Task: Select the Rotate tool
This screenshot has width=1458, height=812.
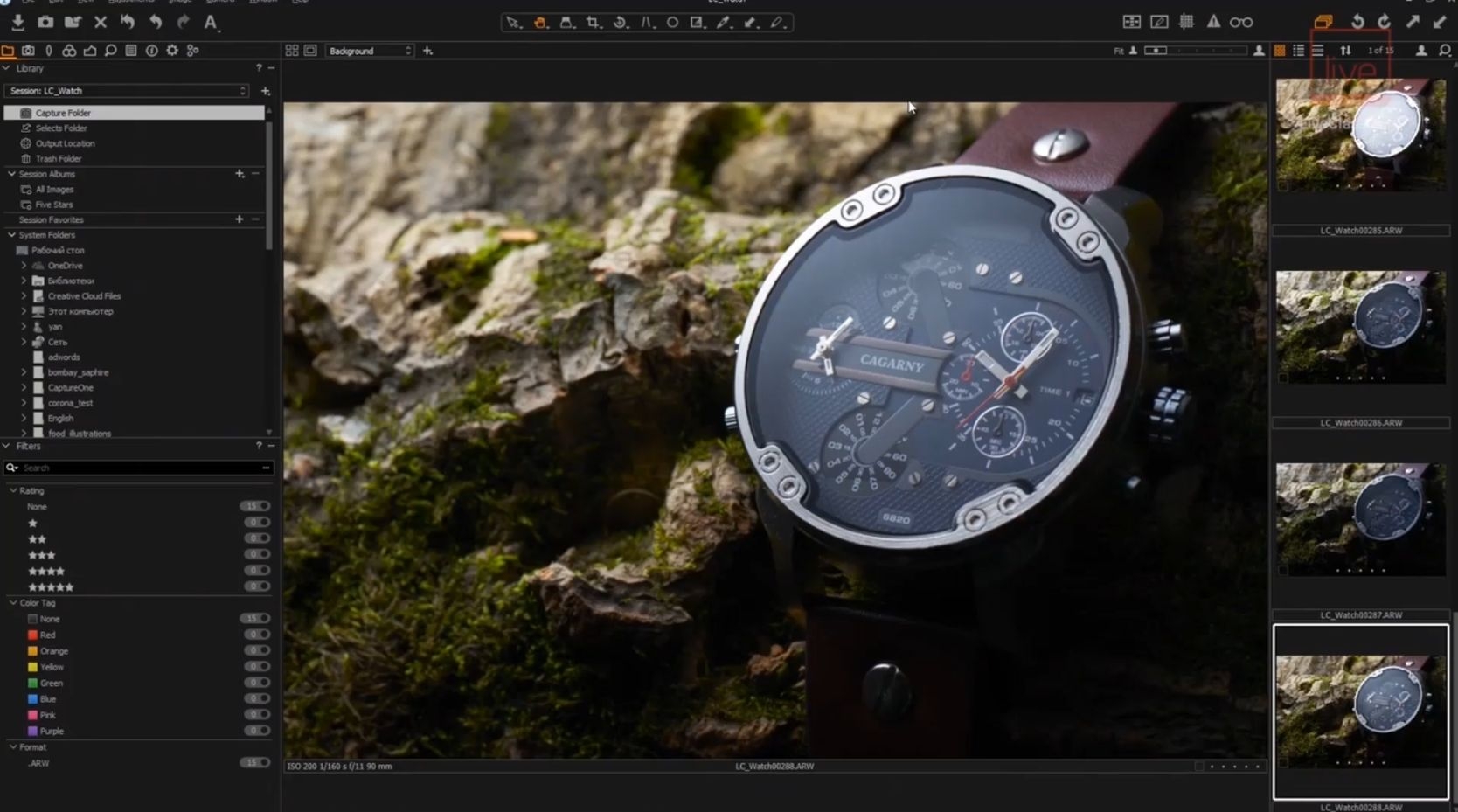Action: coord(620,23)
